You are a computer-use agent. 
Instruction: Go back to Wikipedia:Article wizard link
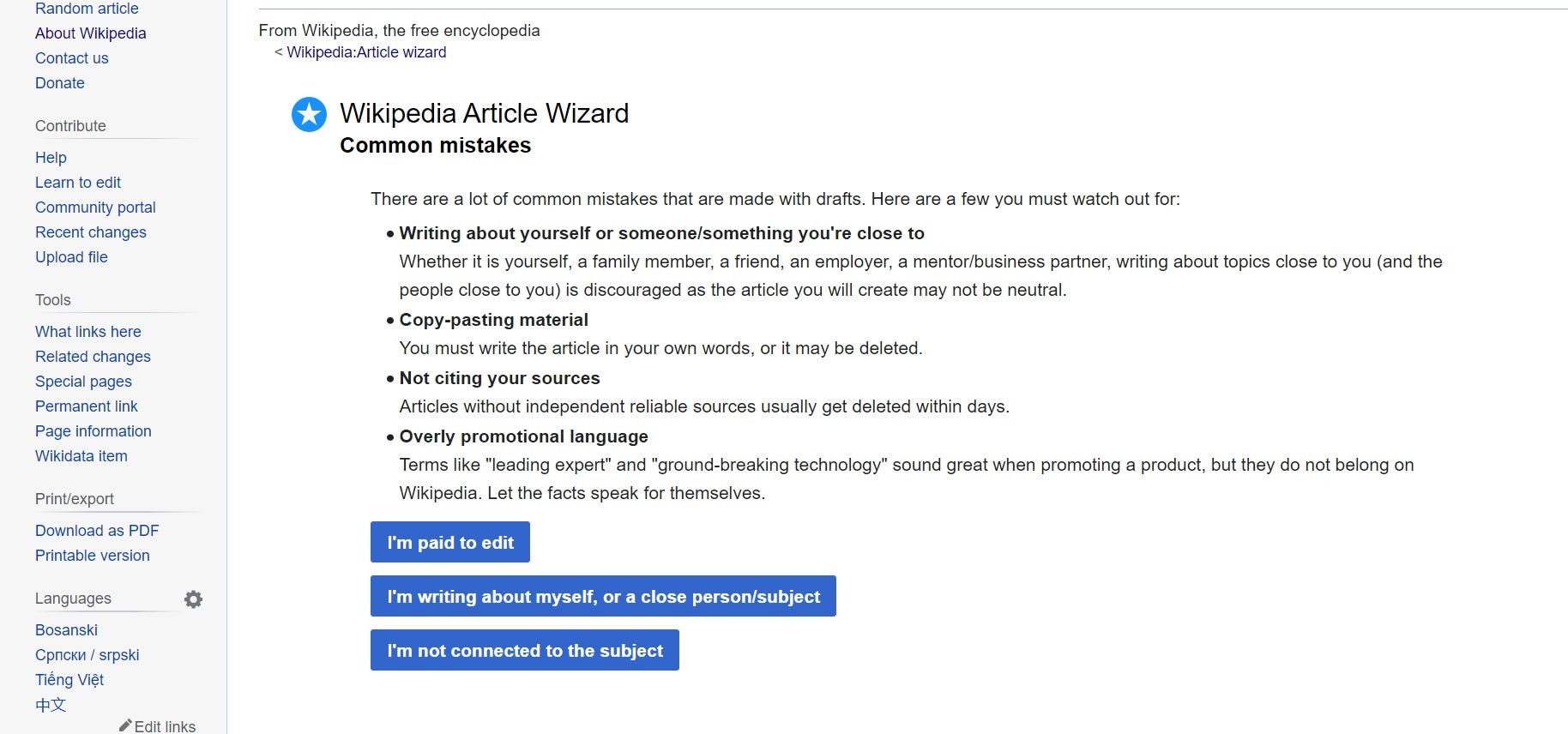click(366, 52)
